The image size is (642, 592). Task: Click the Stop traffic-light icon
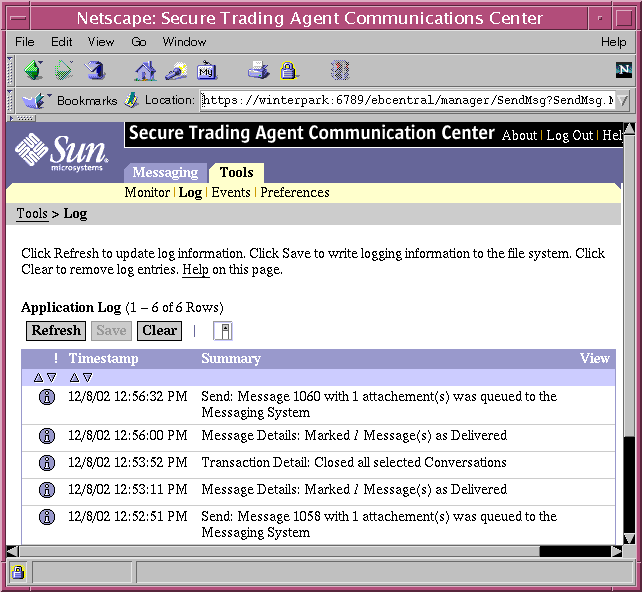click(340, 70)
